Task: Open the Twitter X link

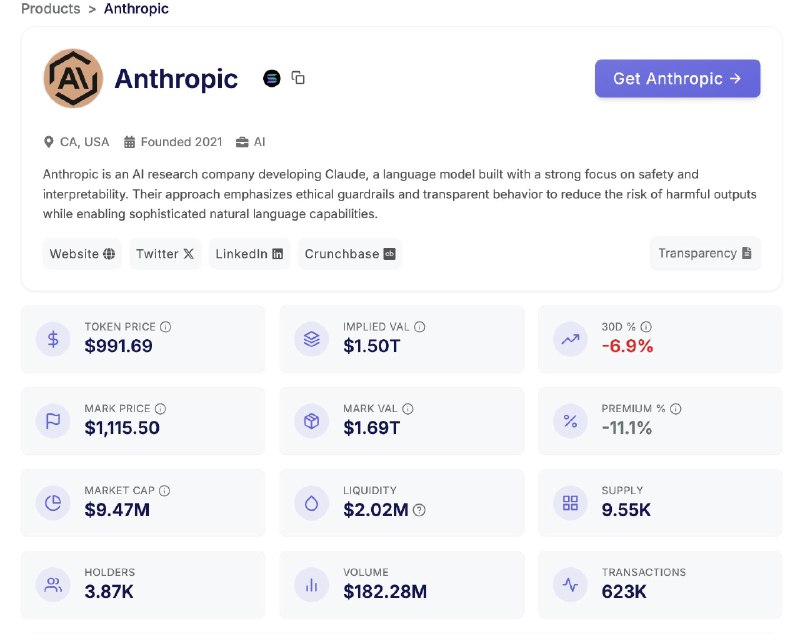Action: tap(165, 253)
